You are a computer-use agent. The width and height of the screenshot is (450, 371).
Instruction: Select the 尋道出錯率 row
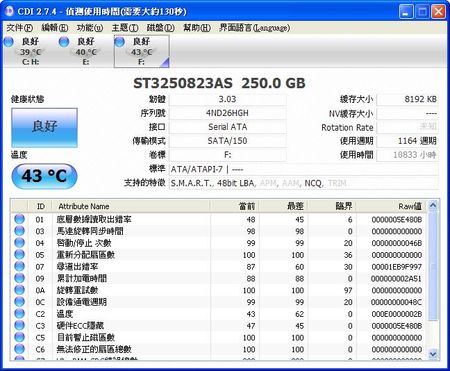click(219, 267)
